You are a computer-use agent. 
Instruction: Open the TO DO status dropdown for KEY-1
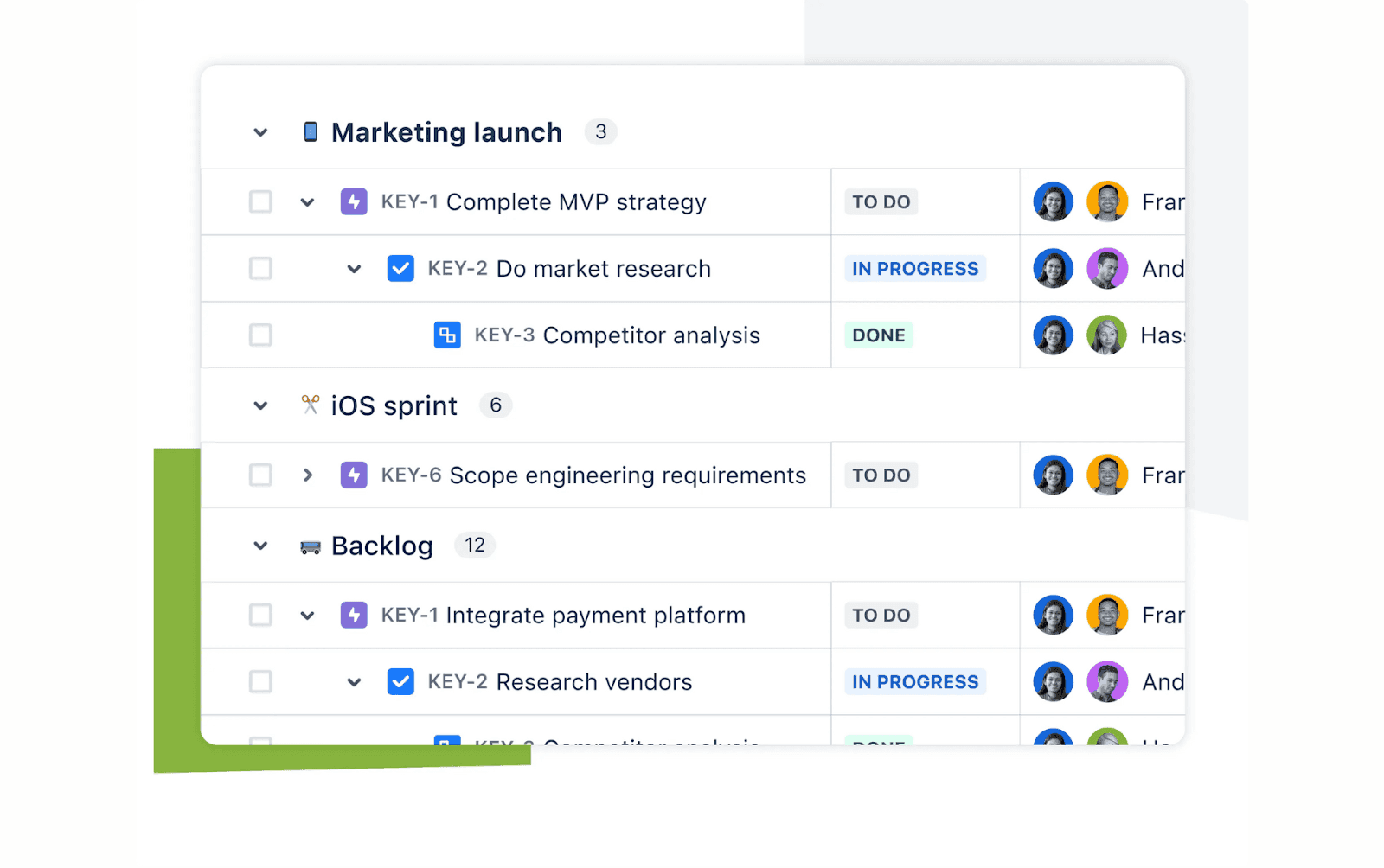[880, 201]
